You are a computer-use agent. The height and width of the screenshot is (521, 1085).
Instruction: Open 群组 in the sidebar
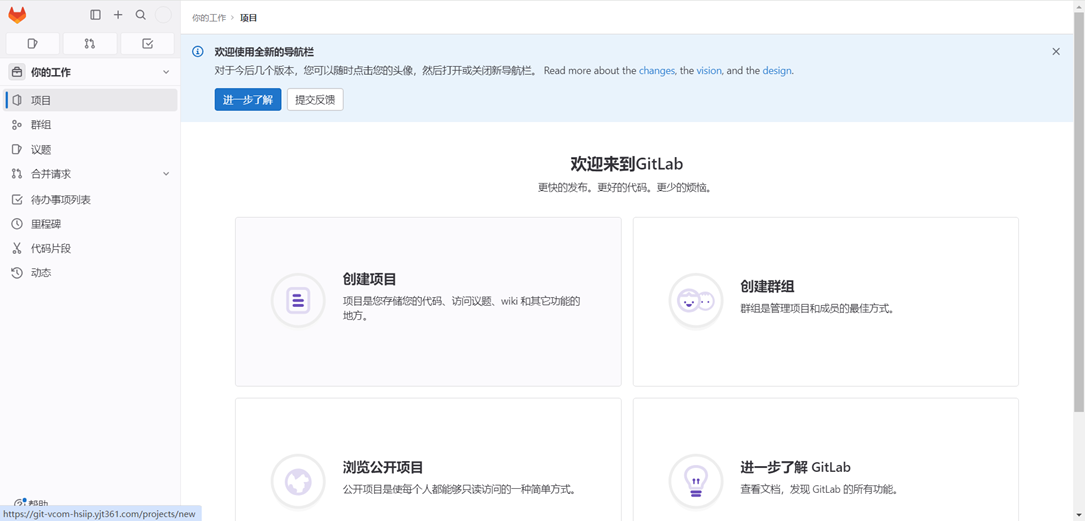click(91, 125)
